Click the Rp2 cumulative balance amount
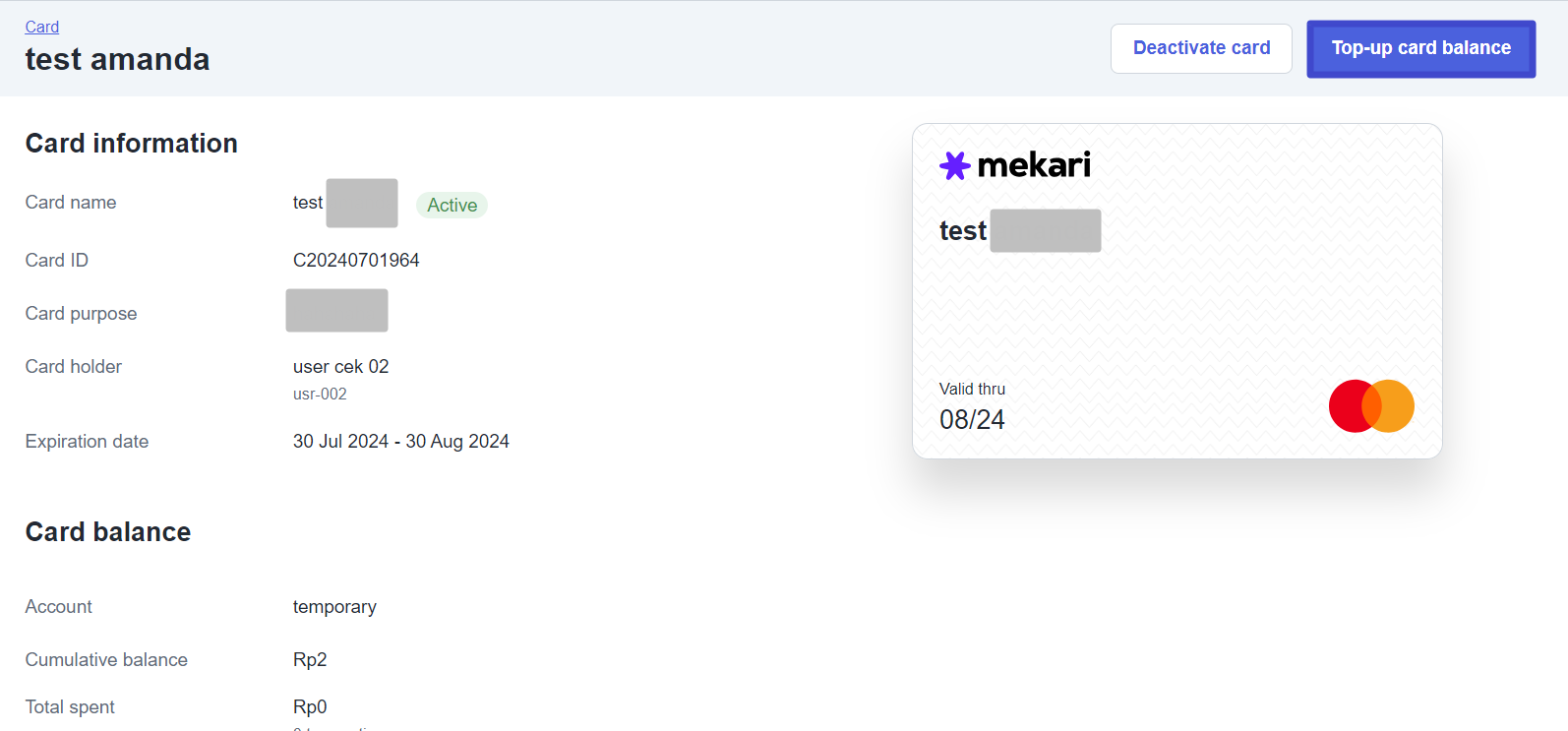This screenshot has height=731, width=1568. click(x=310, y=659)
